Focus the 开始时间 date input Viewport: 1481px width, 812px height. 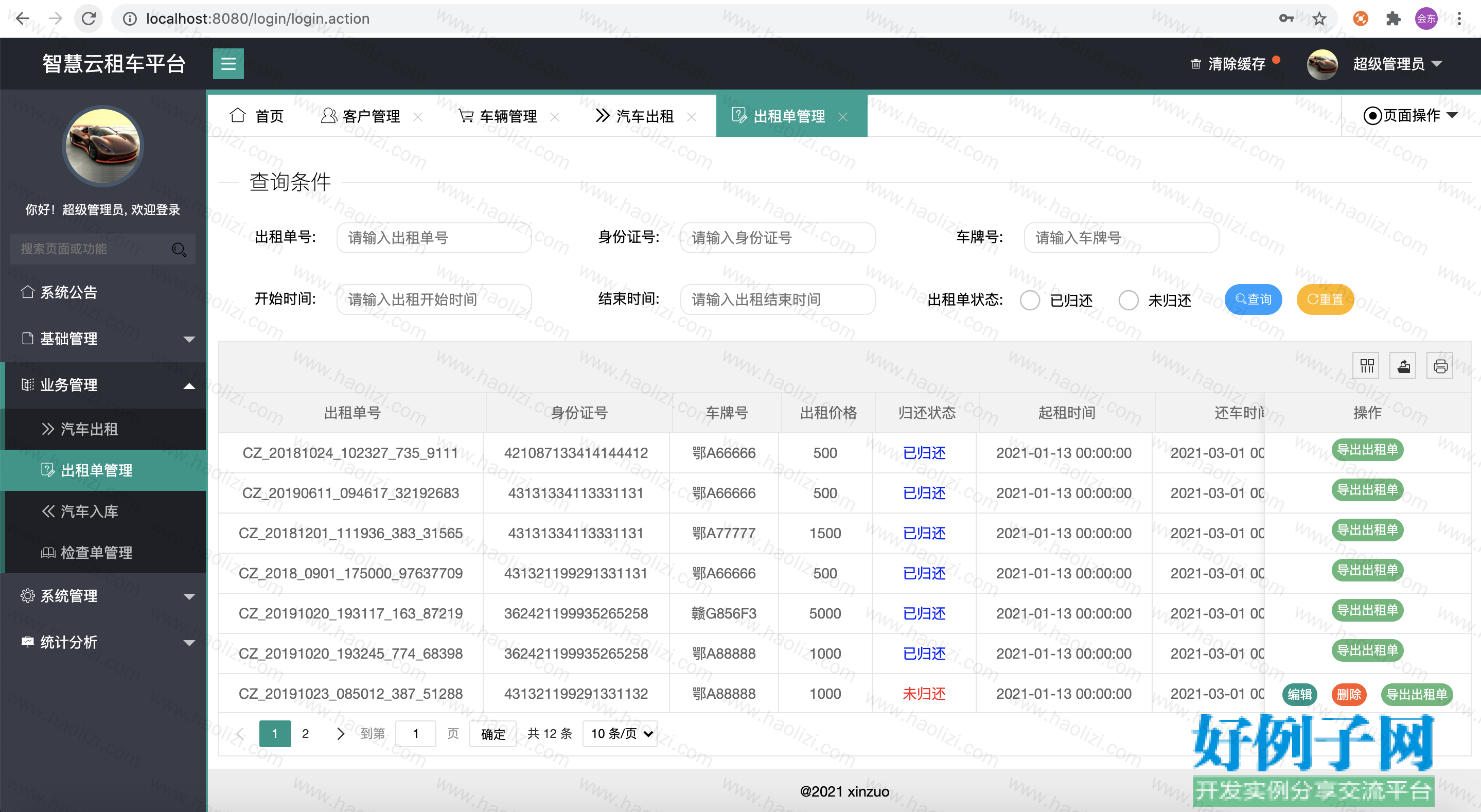coord(434,299)
